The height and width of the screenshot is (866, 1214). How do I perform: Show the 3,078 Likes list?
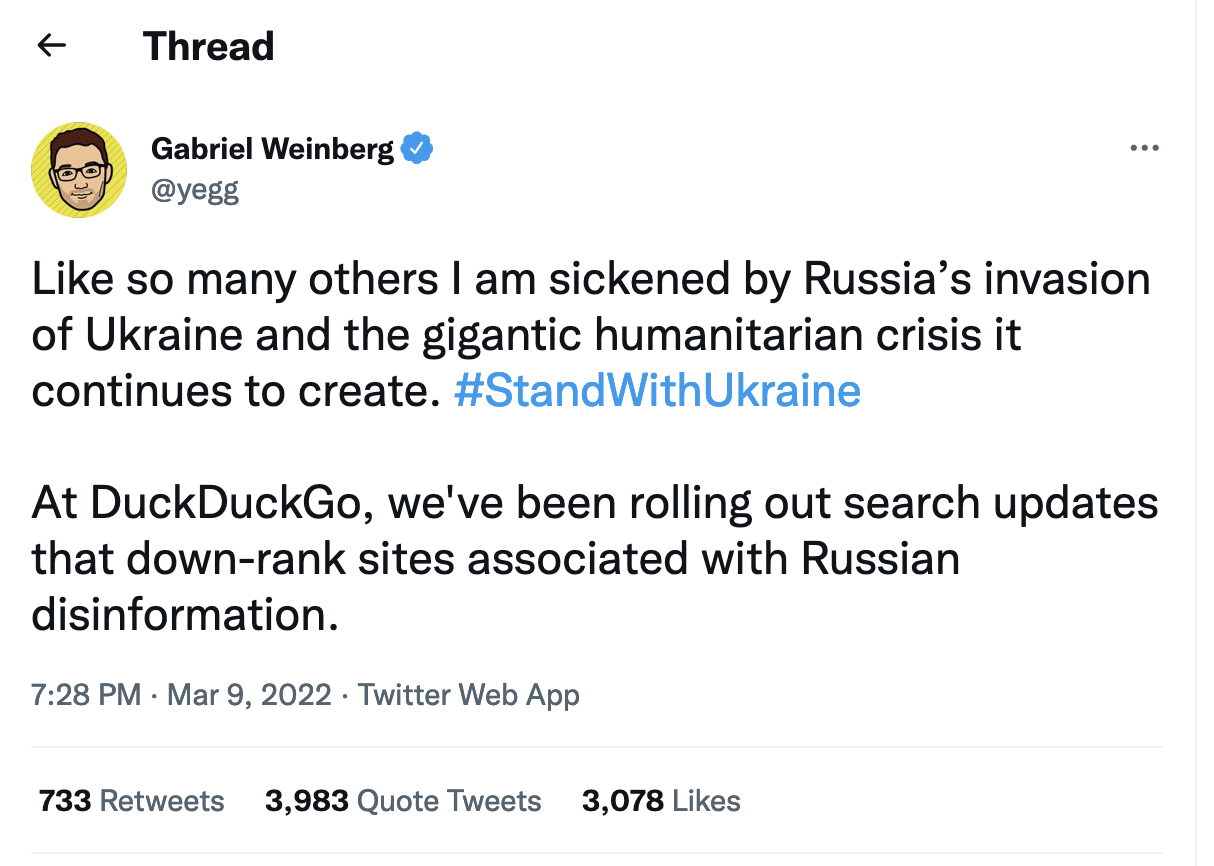pyautogui.click(x=661, y=801)
